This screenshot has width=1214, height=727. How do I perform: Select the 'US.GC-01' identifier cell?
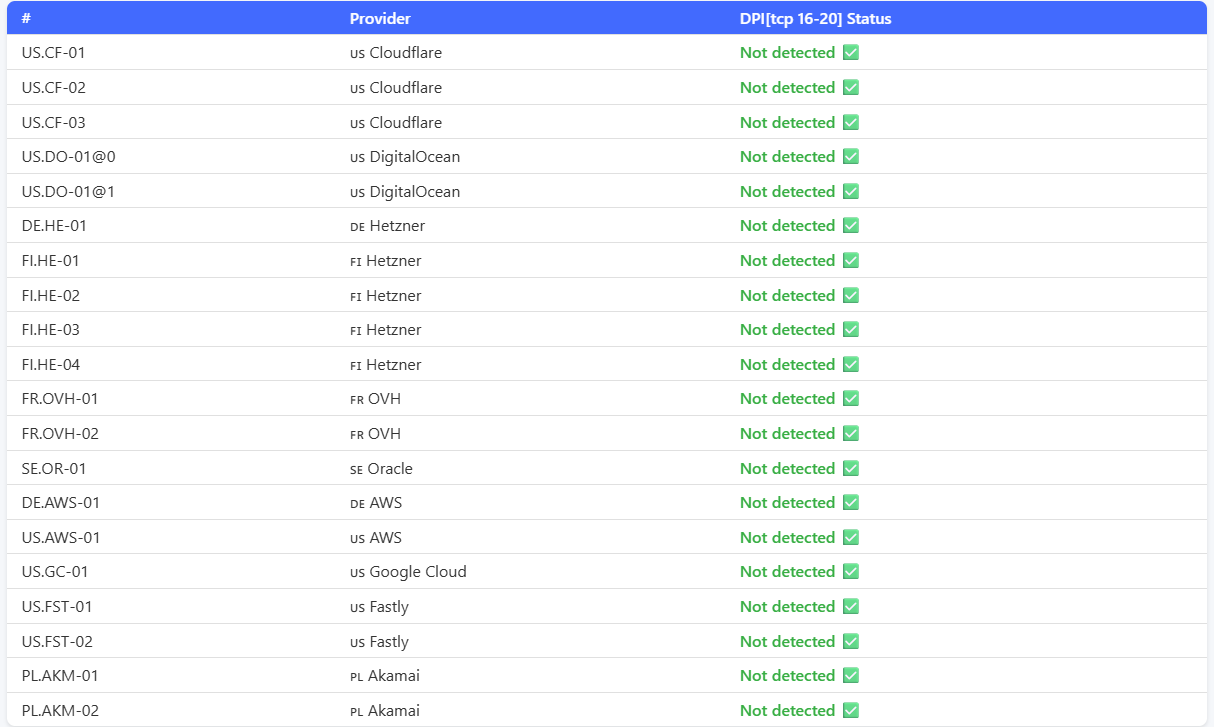click(55, 572)
